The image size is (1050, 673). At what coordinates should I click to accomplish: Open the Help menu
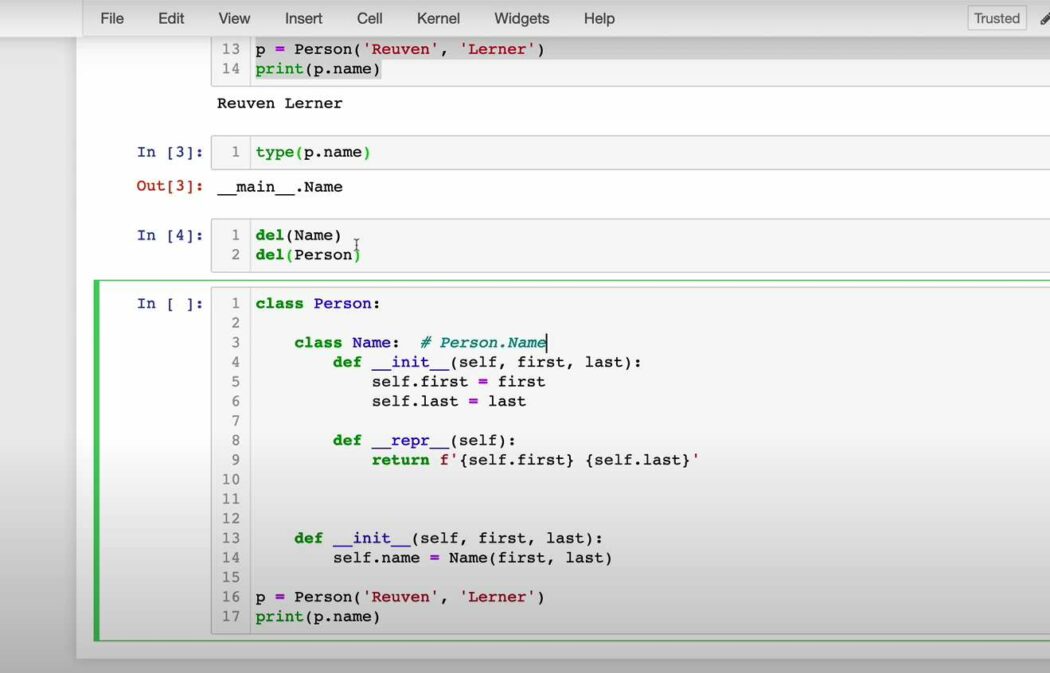tap(598, 18)
